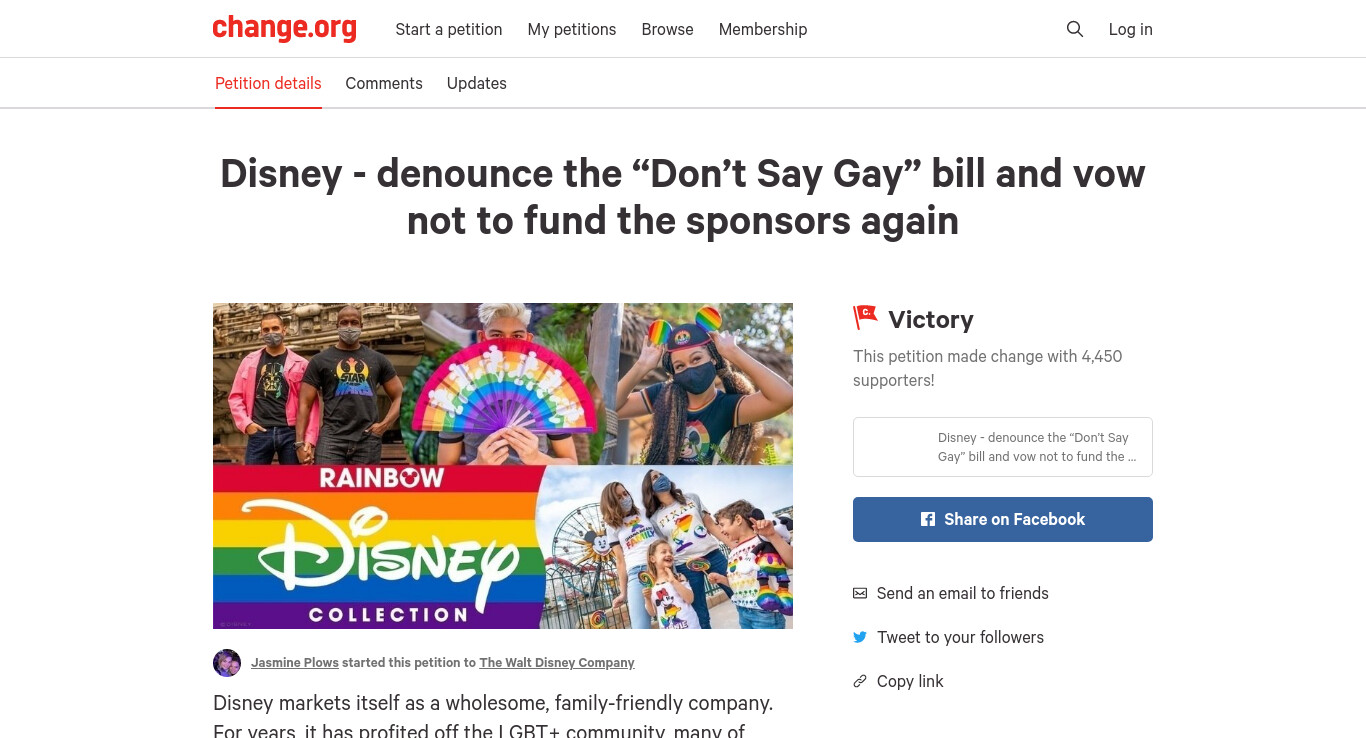Open The Walt Disney Company link

[x=557, y=662]
